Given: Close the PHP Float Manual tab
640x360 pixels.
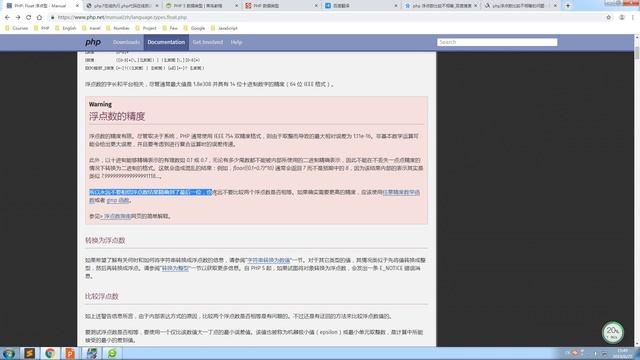Looking at the screenshot, I should (77, 6).
